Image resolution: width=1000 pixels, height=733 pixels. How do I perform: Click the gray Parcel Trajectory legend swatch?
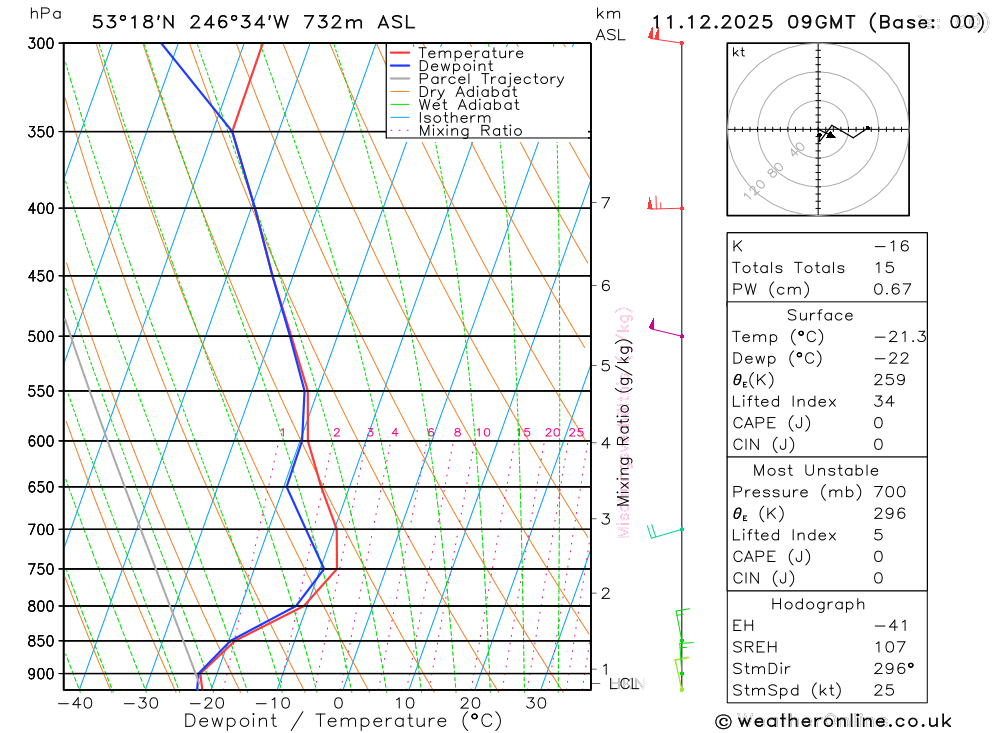click(400, 79)
